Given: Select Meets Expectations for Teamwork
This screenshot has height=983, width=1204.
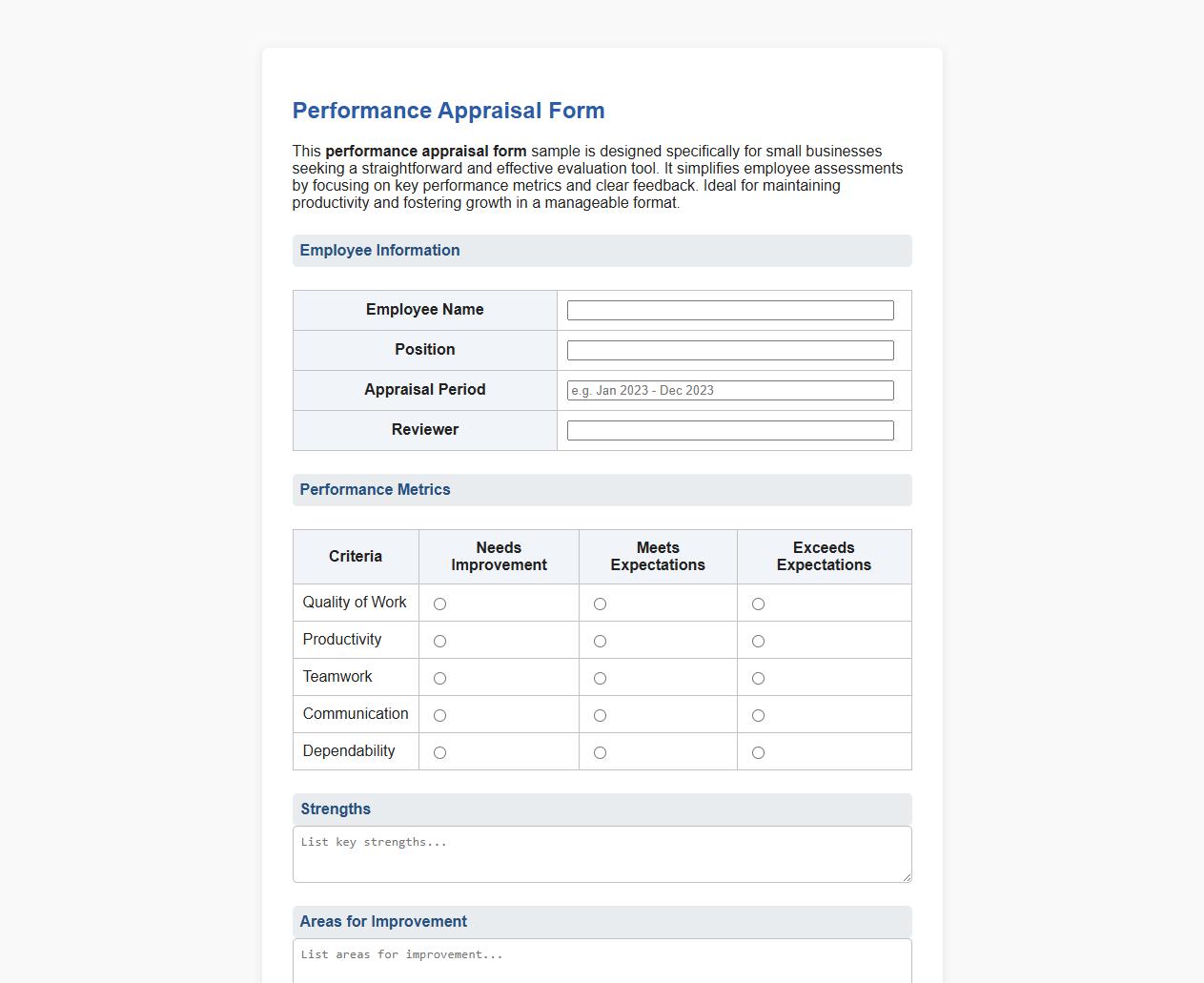Looking at the screenshot, I should (x=600, y=678).
